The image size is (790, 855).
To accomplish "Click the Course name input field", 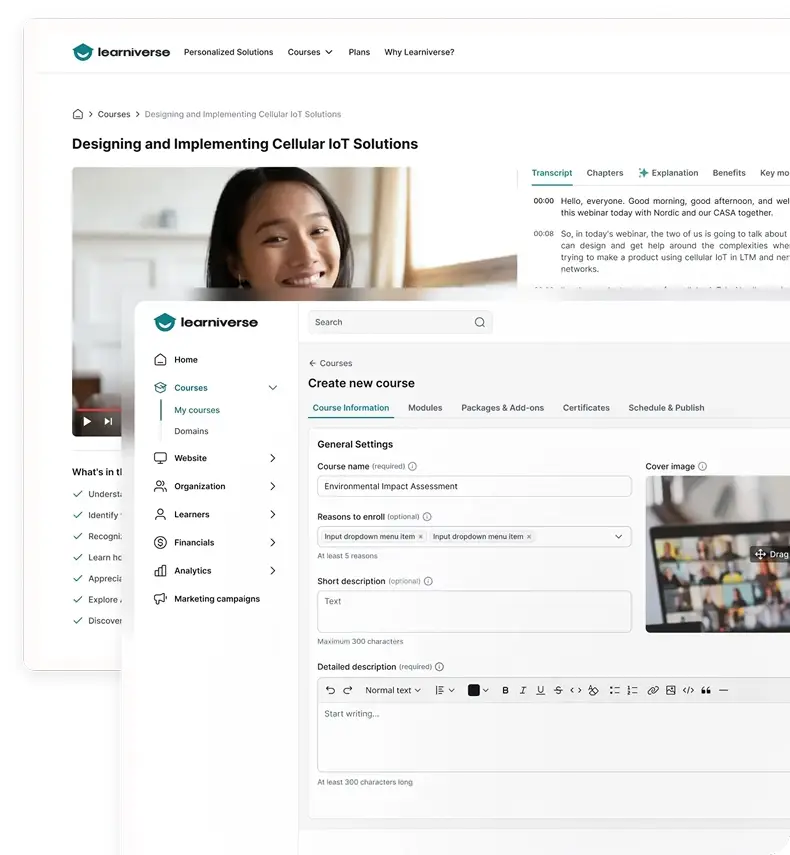I will [474, 486].
